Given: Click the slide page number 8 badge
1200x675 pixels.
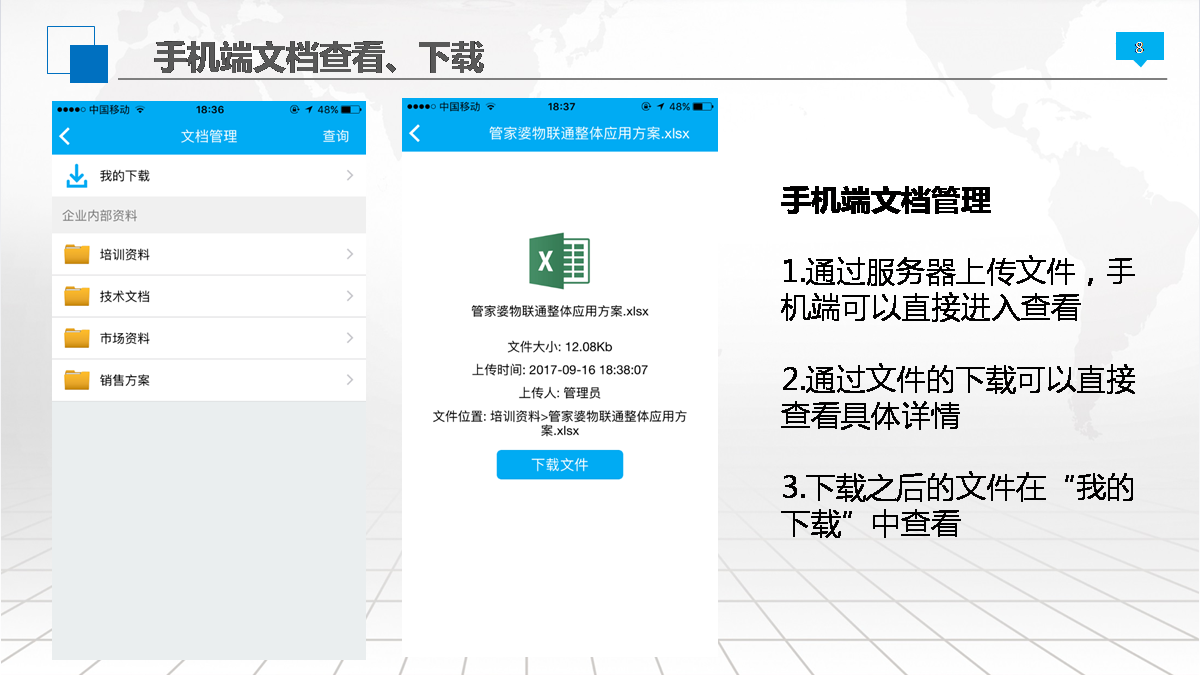Looking at the screenshot, I should [1140, 48].
